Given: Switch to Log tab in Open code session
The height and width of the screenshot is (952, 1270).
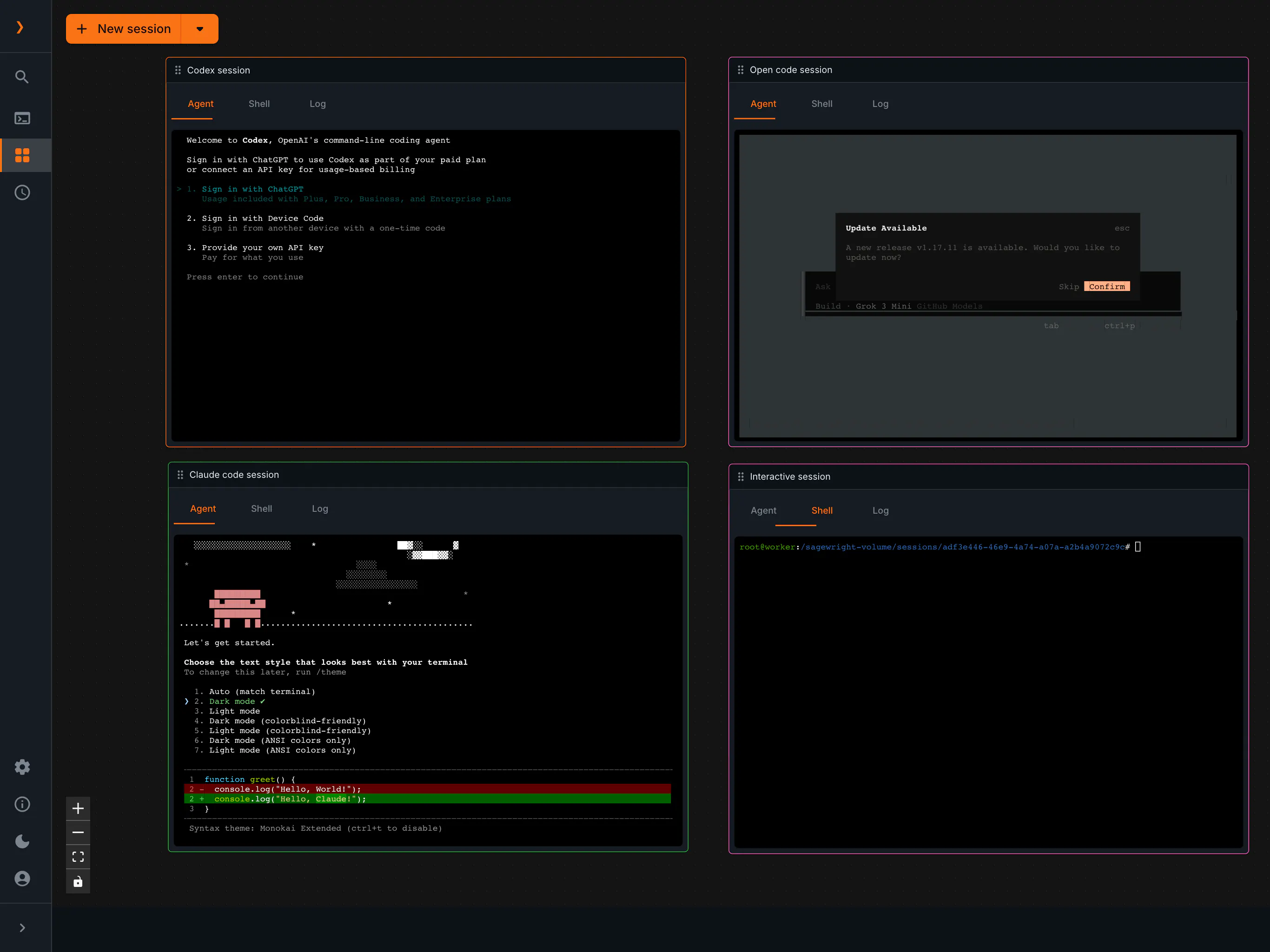Looking at the screenshot, I should (x=880, y=104).
